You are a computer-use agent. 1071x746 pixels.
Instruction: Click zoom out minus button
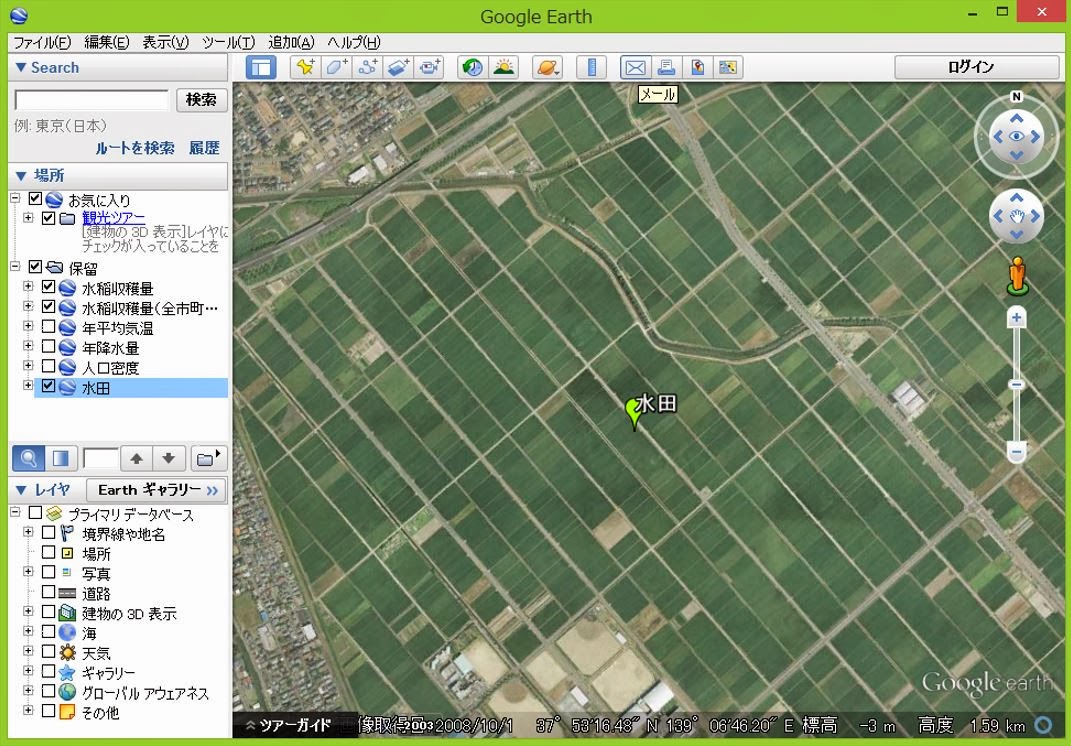coord(1016,452)
